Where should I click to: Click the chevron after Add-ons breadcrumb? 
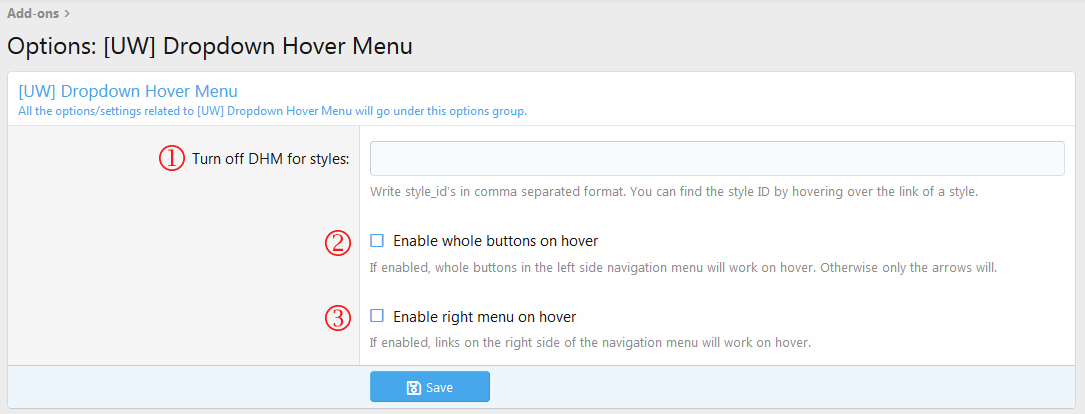(x=67, y=13)
